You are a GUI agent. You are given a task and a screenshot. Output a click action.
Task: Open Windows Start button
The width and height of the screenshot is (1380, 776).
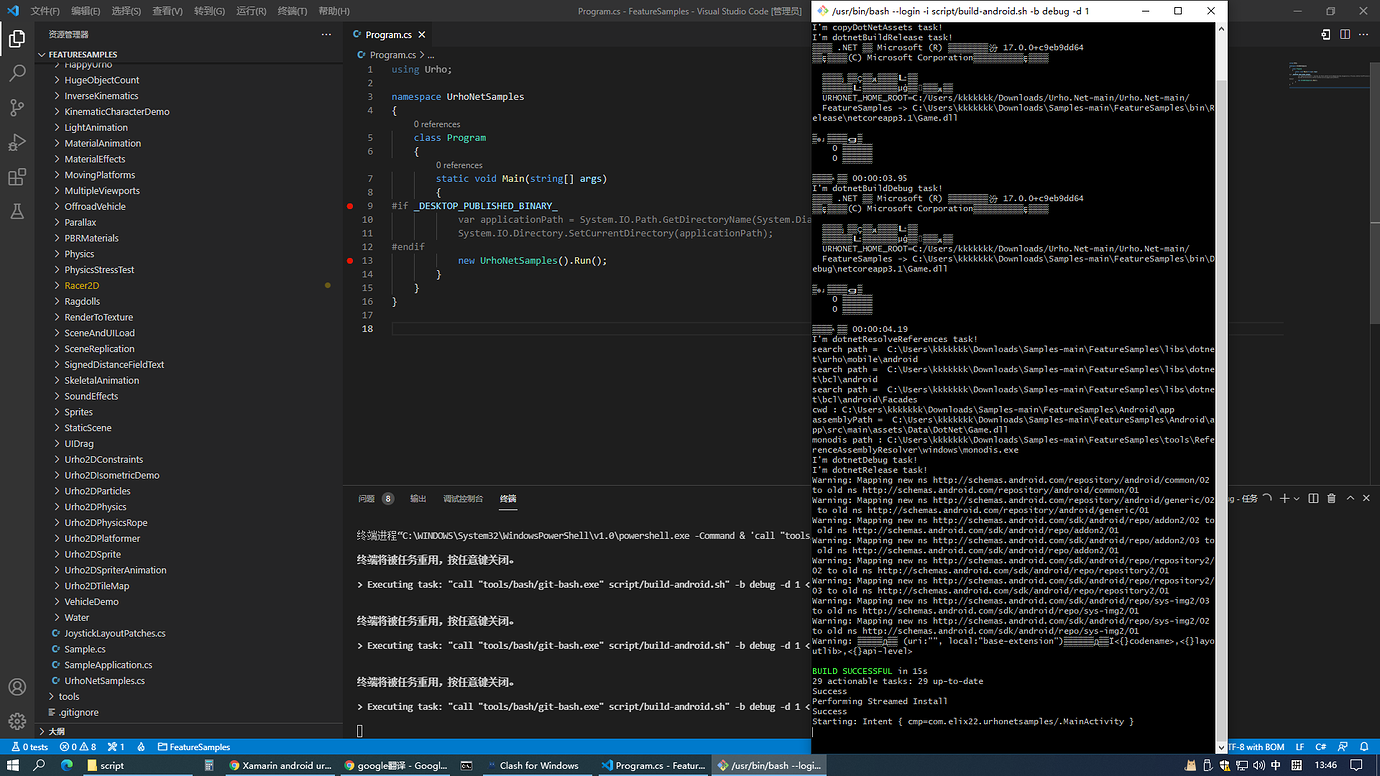click(12, 765)
